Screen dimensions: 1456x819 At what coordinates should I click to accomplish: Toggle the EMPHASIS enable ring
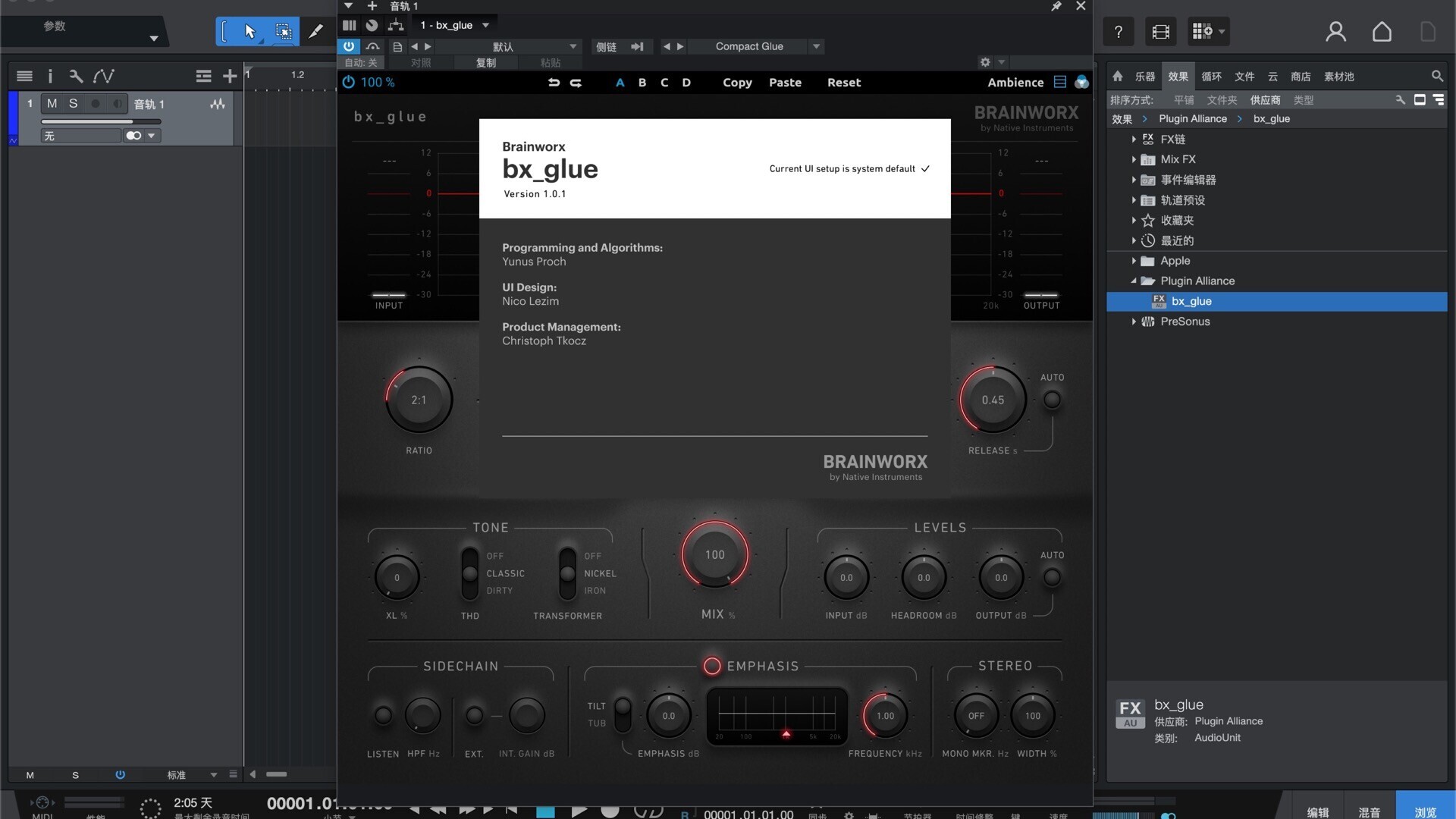pyautogui.click(x=712, y=666)
